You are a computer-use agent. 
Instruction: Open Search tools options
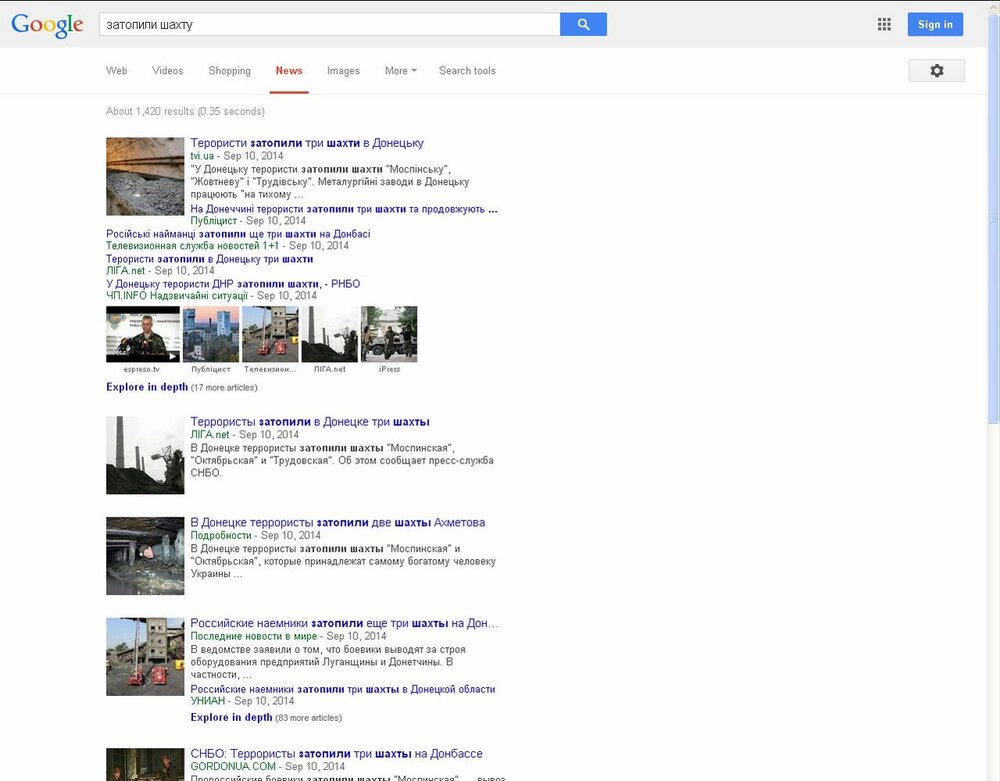point(467,70)
